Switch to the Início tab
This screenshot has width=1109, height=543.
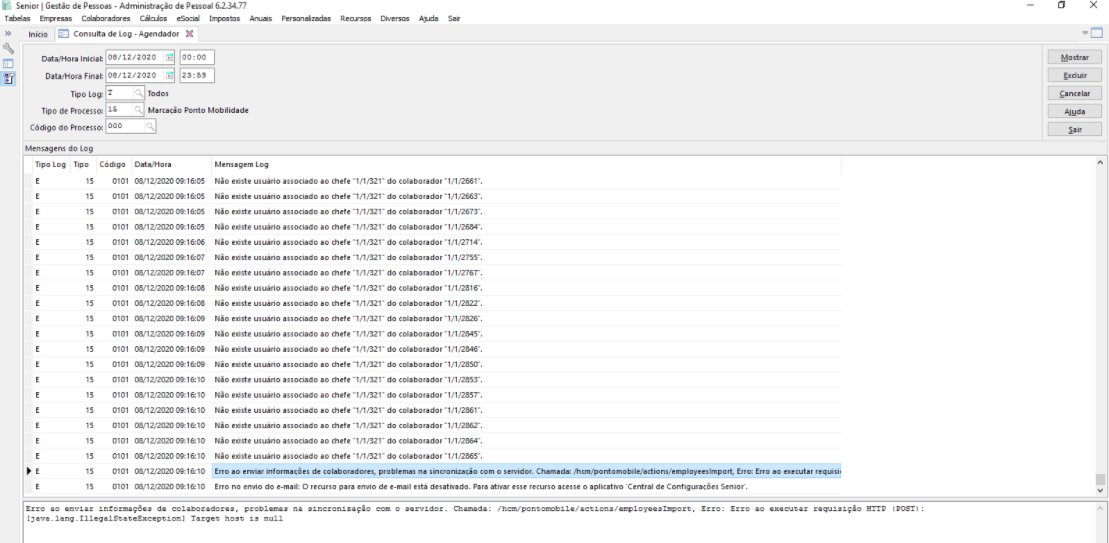click(x=38, y=34)
